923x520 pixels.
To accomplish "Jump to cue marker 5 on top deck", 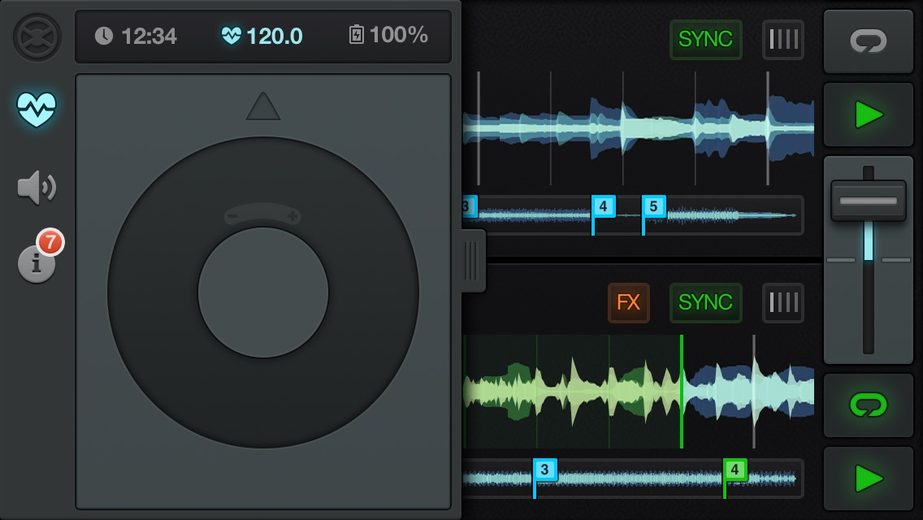I will point(653,207).
